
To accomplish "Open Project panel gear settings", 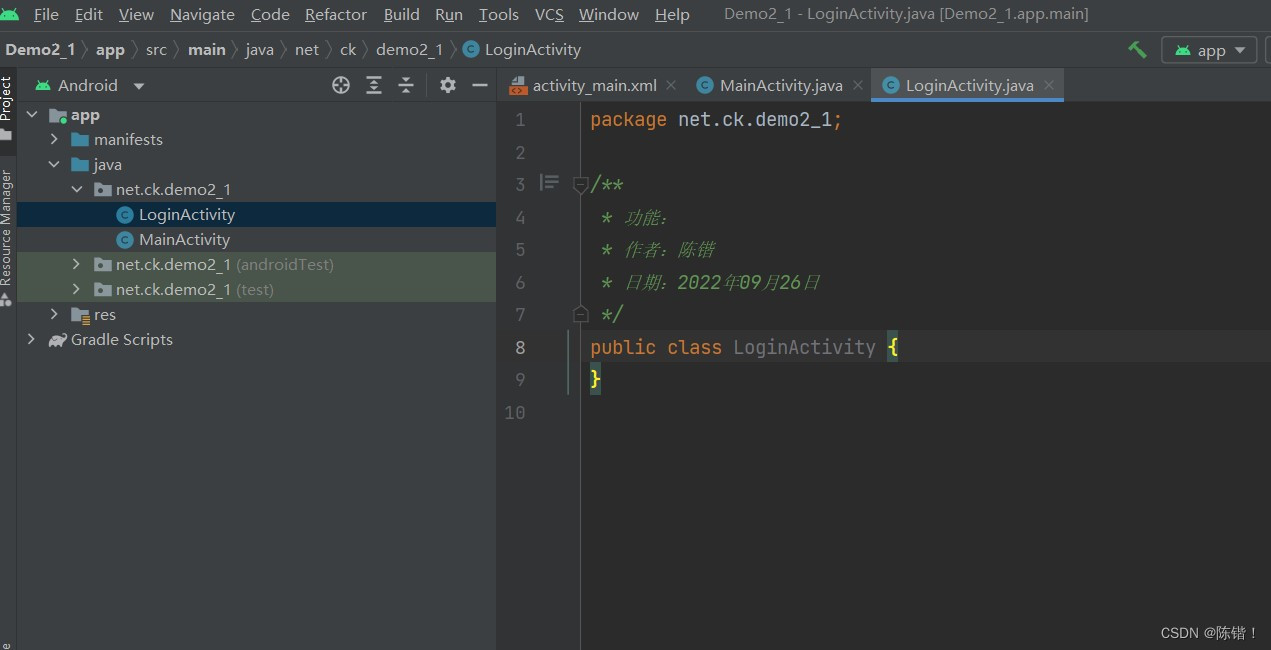I will (x=448, y=85).
